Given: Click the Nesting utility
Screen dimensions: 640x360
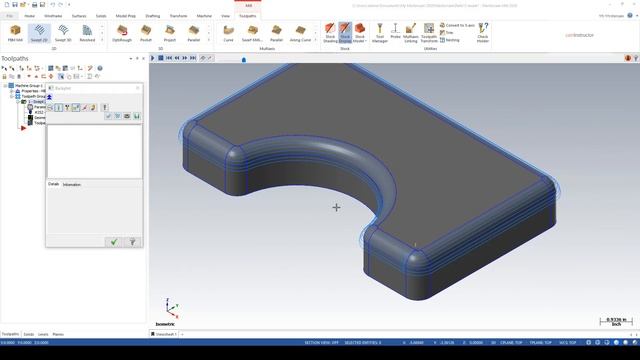Looking at the screenshot, I should (449, 40).
